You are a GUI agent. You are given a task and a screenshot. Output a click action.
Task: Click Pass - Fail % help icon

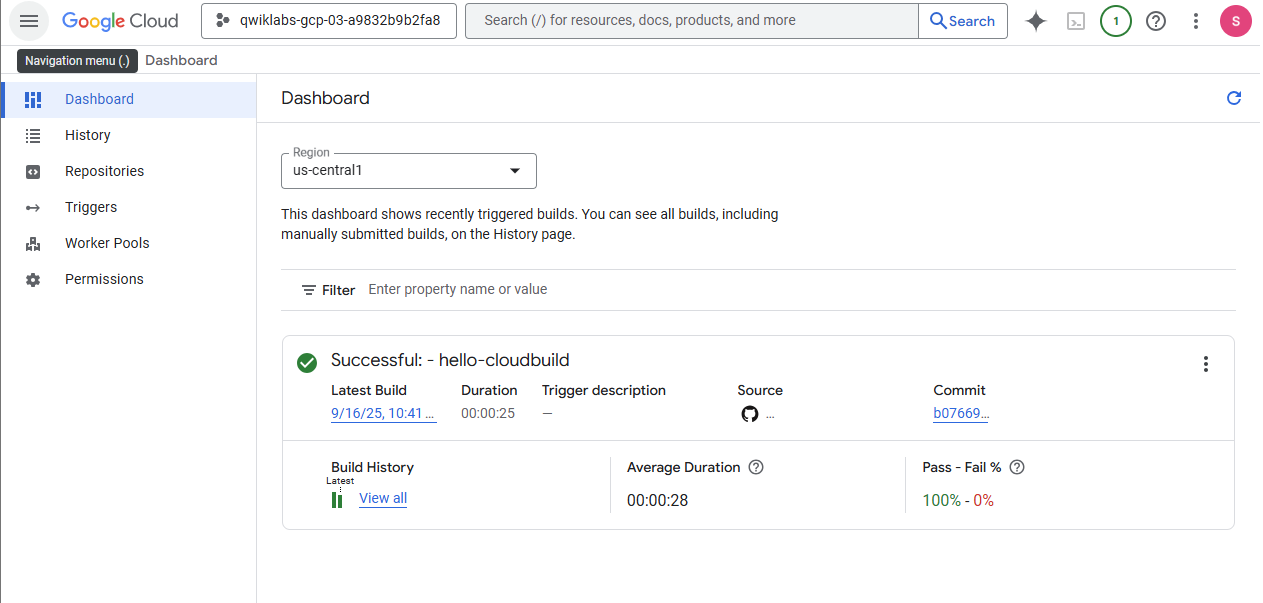[1017, 467]
